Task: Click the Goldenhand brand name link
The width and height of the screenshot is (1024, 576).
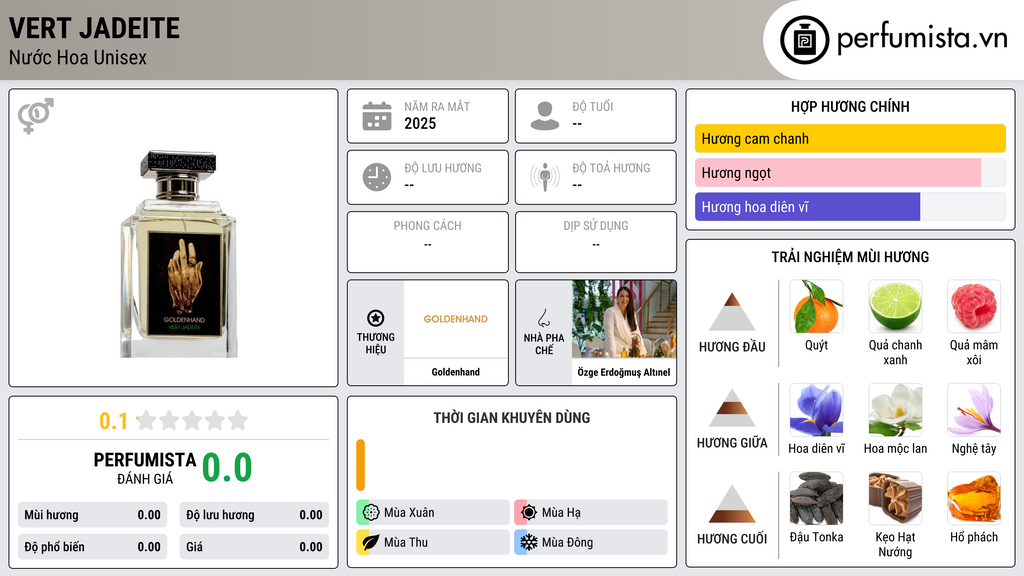Action: tap(456, 372)
